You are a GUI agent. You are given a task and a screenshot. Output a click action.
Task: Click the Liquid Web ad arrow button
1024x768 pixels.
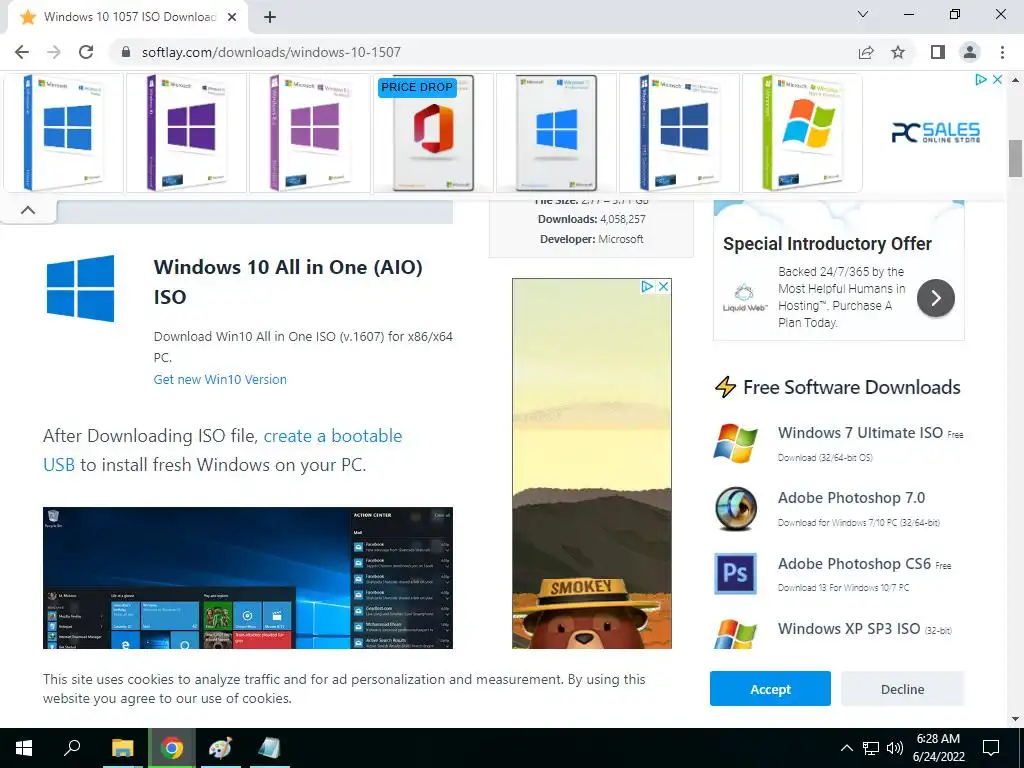pos(935,298)
